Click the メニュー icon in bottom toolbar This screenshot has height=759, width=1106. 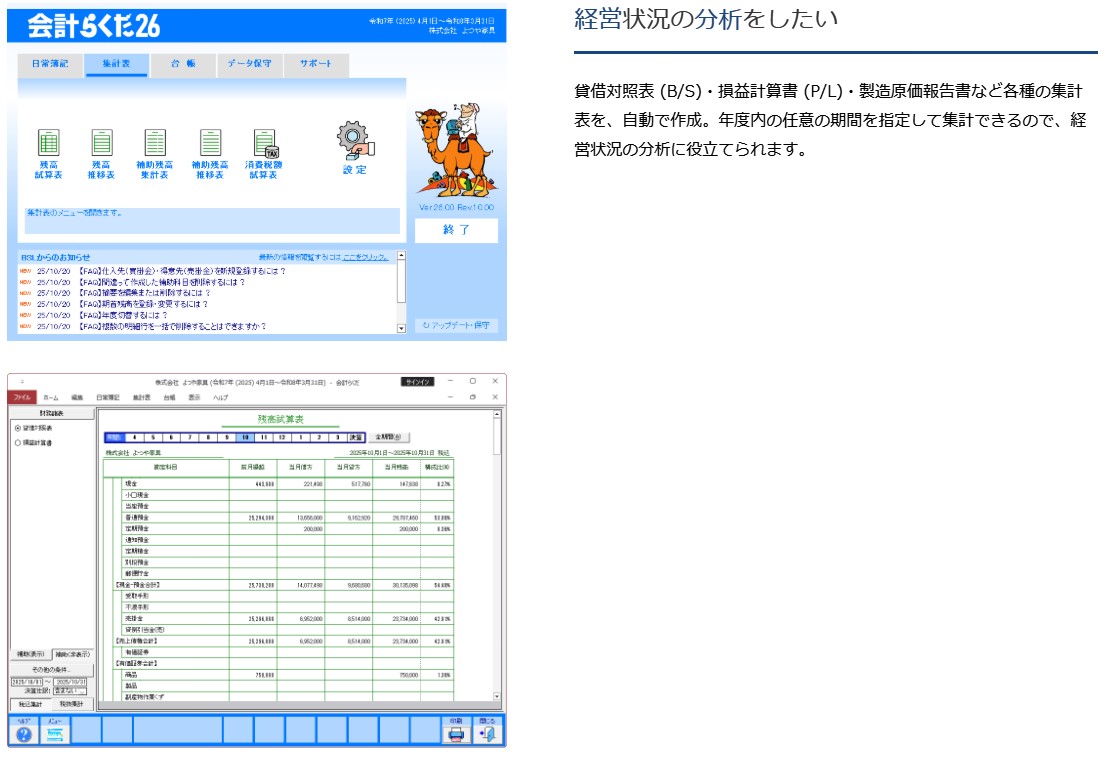click(55, 734)
